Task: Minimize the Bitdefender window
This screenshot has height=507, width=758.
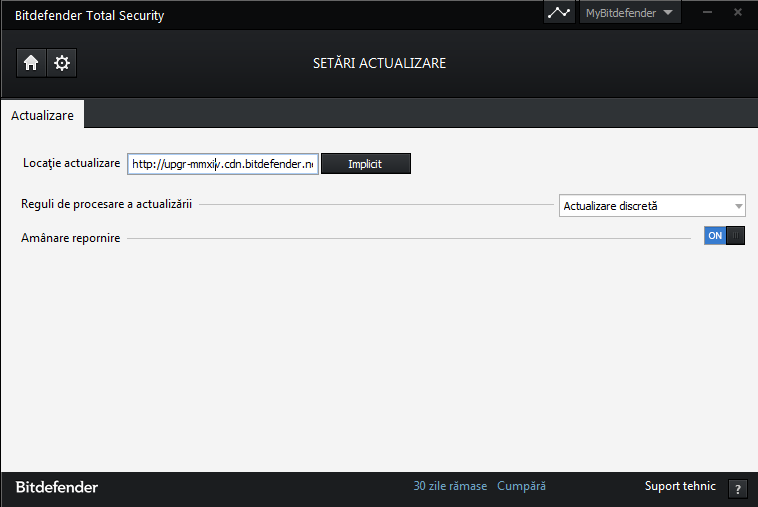Action: [707, 13]
